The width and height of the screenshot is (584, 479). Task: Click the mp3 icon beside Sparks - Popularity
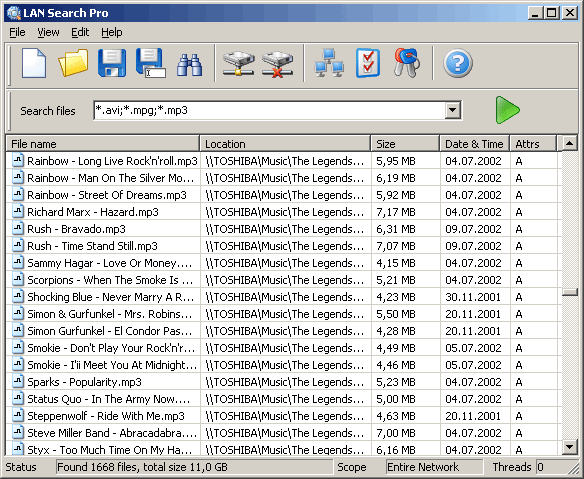coord(18,381)
